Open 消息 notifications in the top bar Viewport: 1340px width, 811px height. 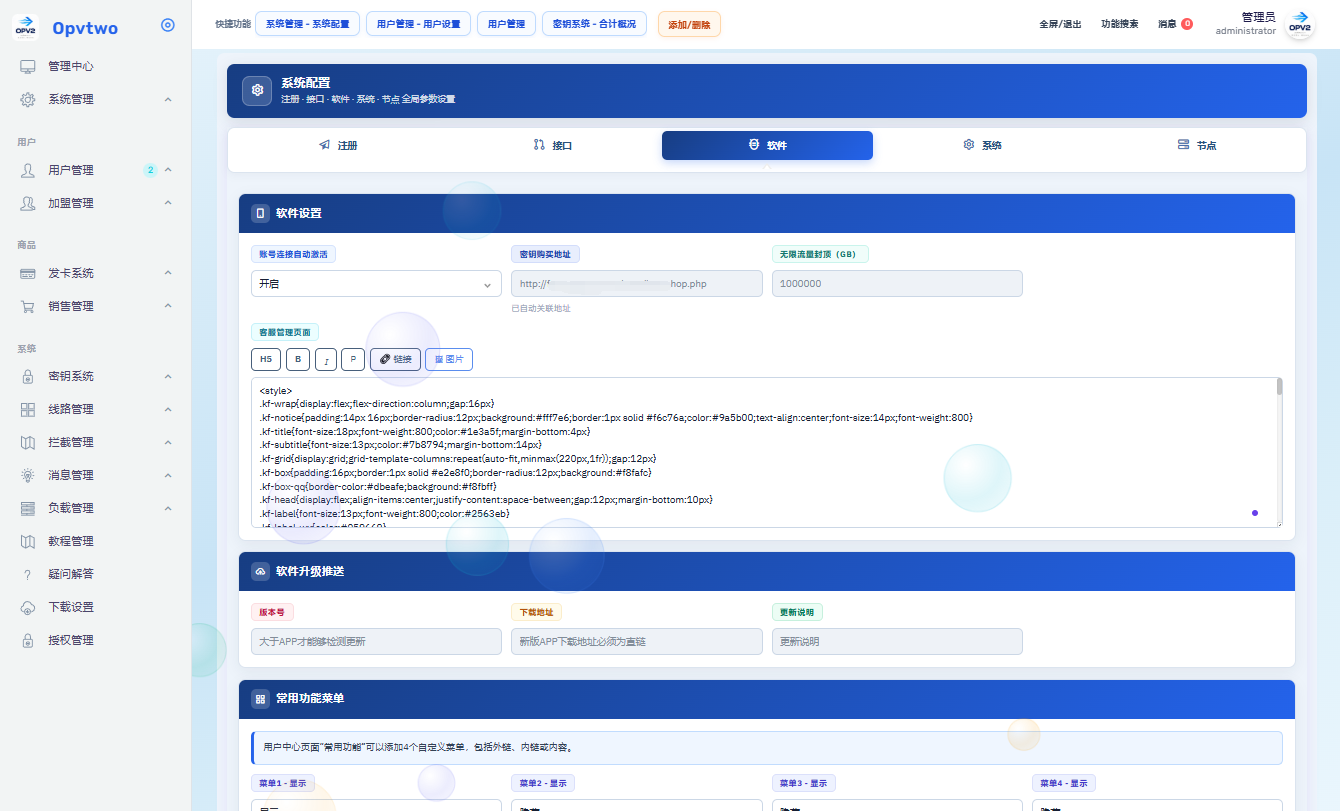[x=1175, y=24]
